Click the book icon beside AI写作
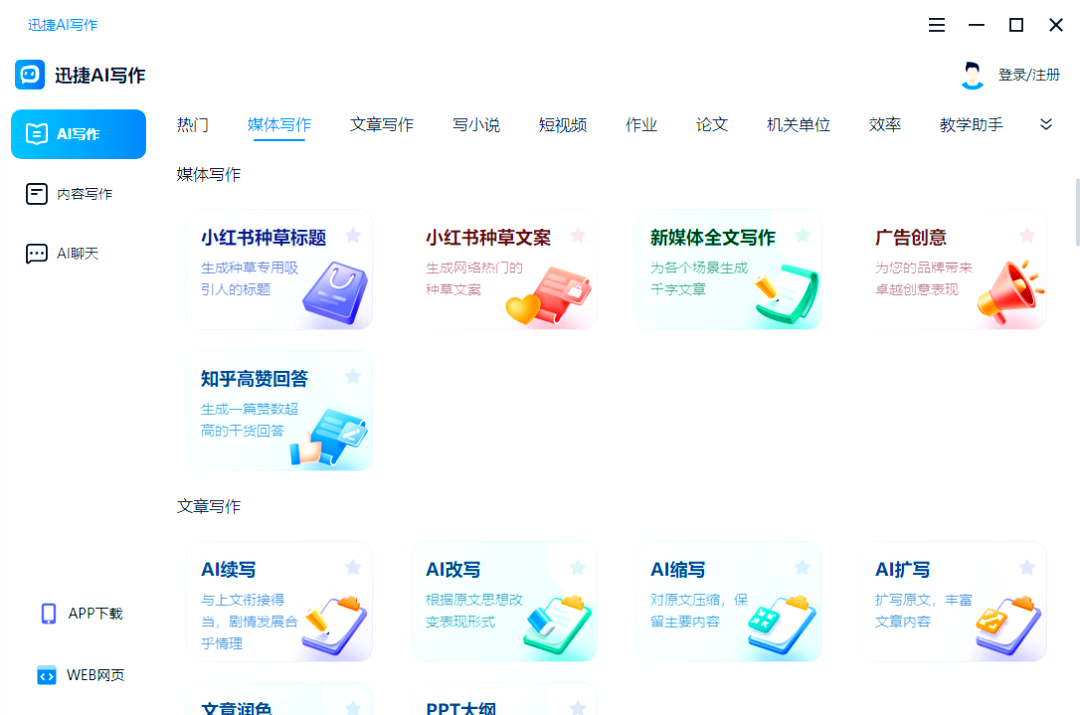The height and width of the screenshot is (715, 1080). 37,134
